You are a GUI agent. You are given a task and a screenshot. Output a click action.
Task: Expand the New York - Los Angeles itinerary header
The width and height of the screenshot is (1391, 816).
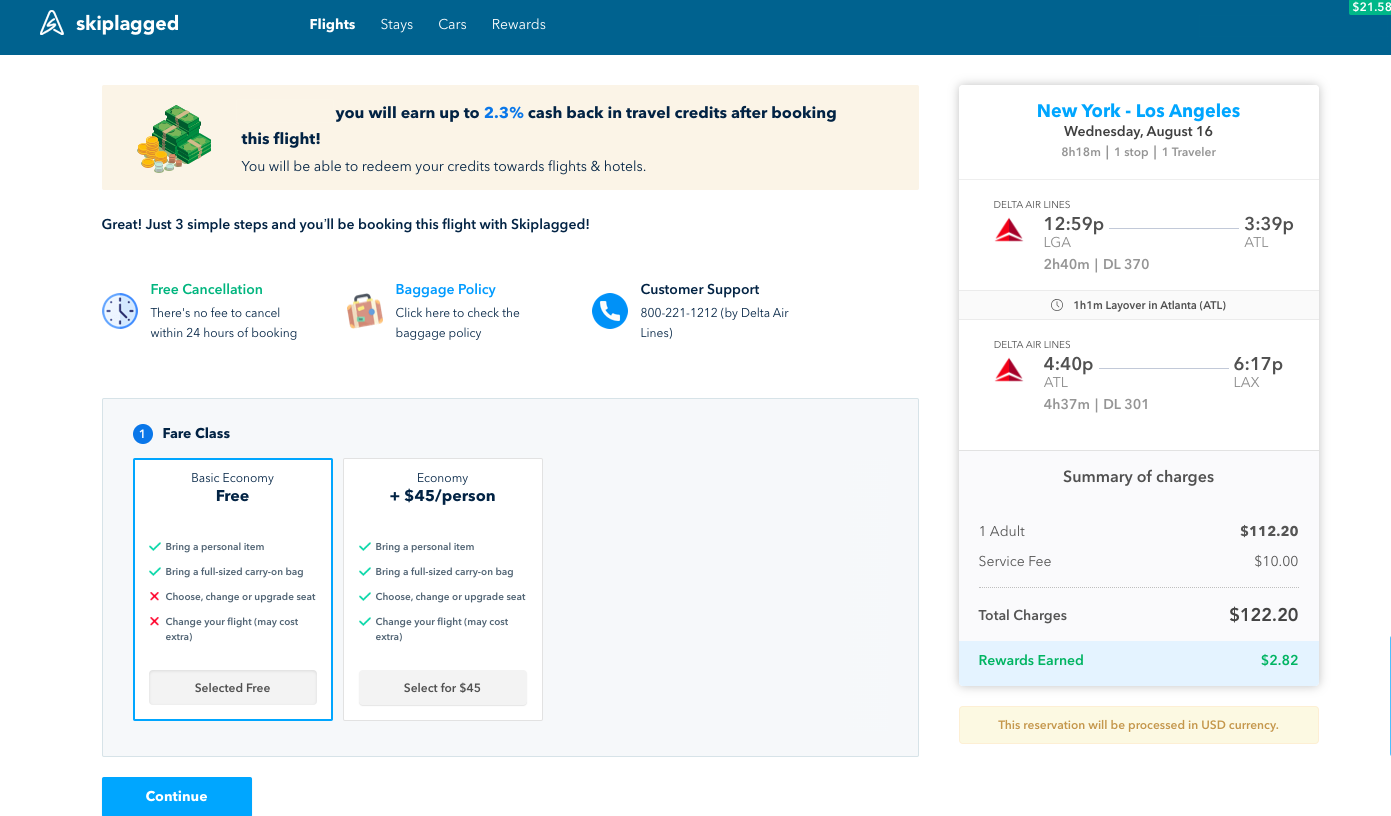(1138, 110)
